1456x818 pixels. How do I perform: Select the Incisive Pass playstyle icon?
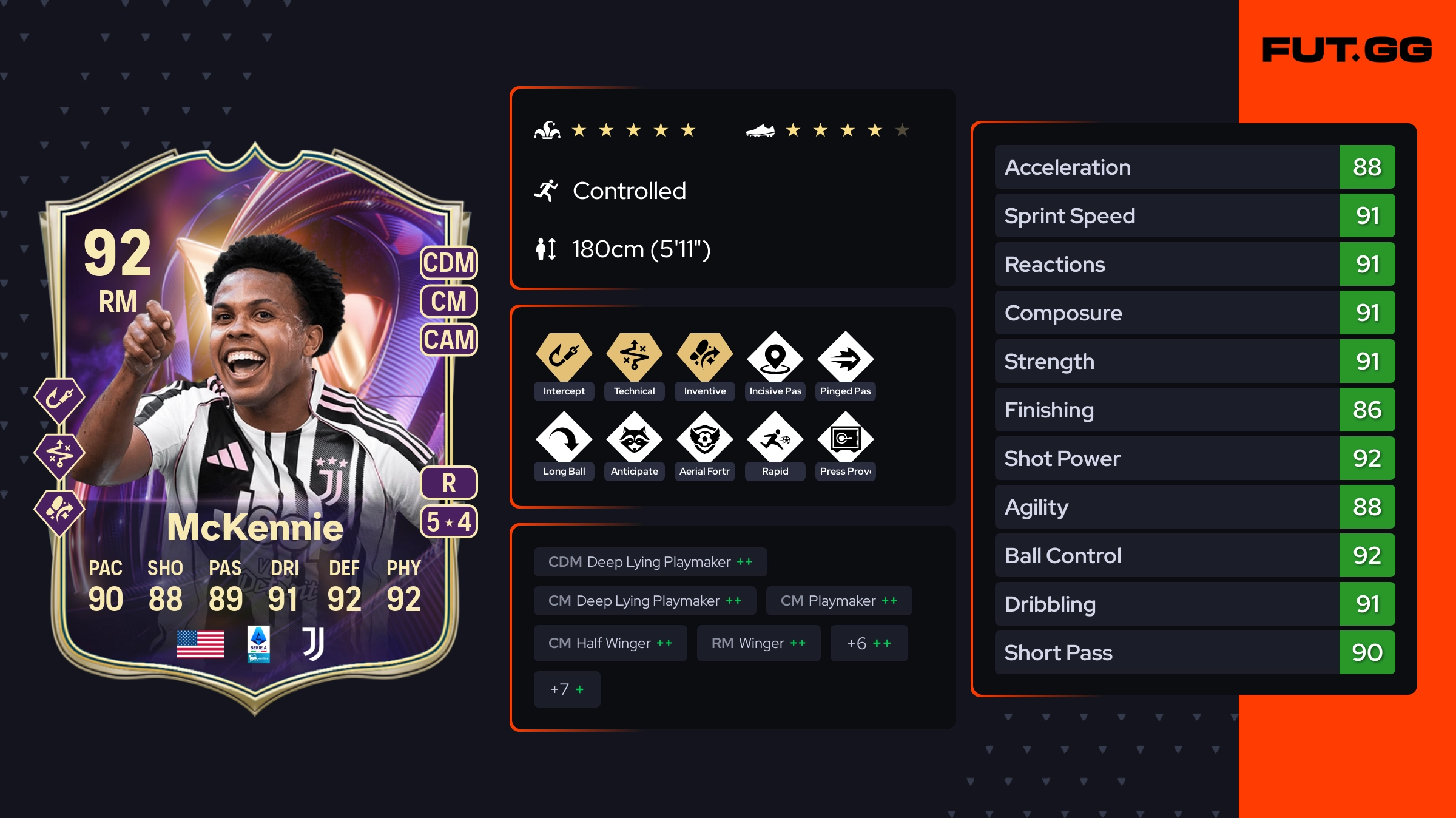pos(775,357)
